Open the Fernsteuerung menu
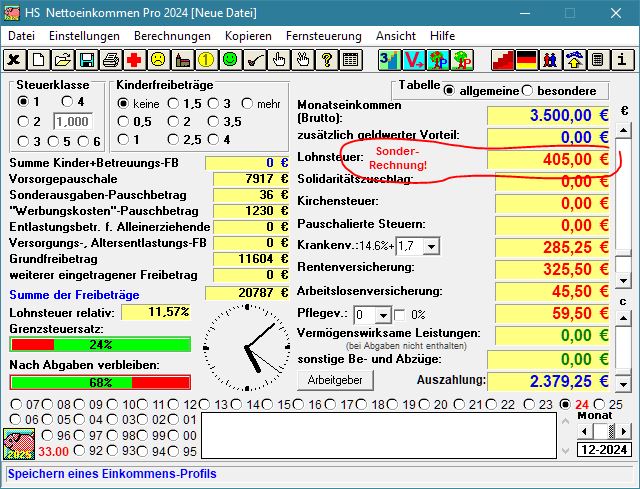 (325, 35)
